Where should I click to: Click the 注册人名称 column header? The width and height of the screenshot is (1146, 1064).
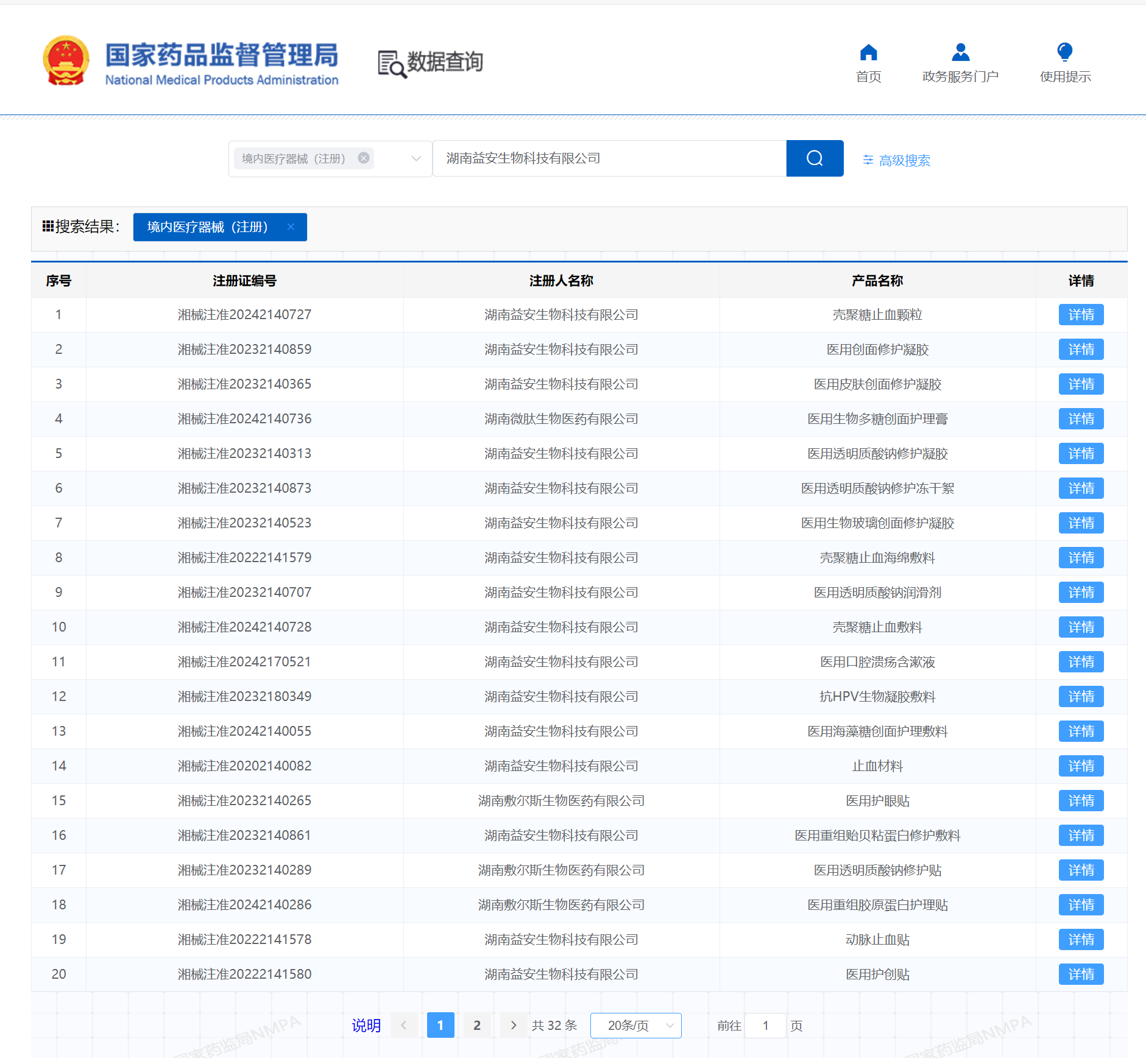(561, 281)
